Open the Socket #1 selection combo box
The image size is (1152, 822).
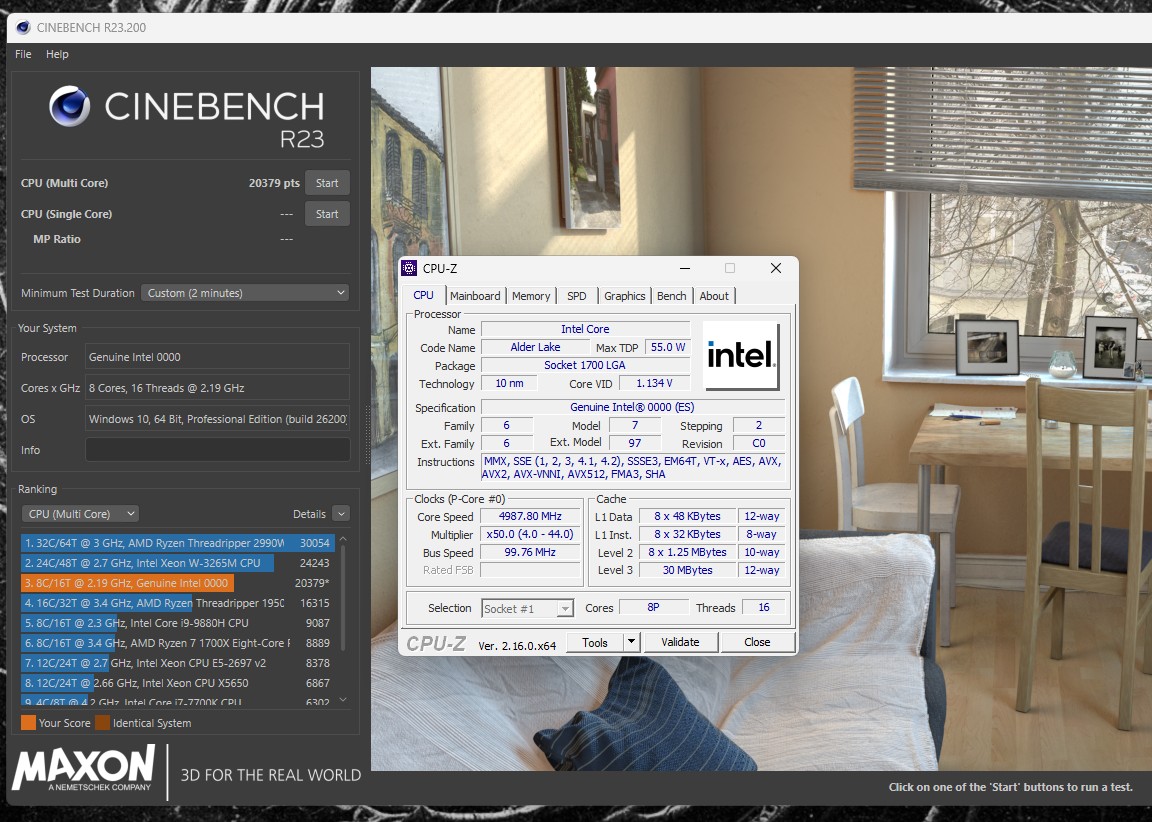coord(527,608)
